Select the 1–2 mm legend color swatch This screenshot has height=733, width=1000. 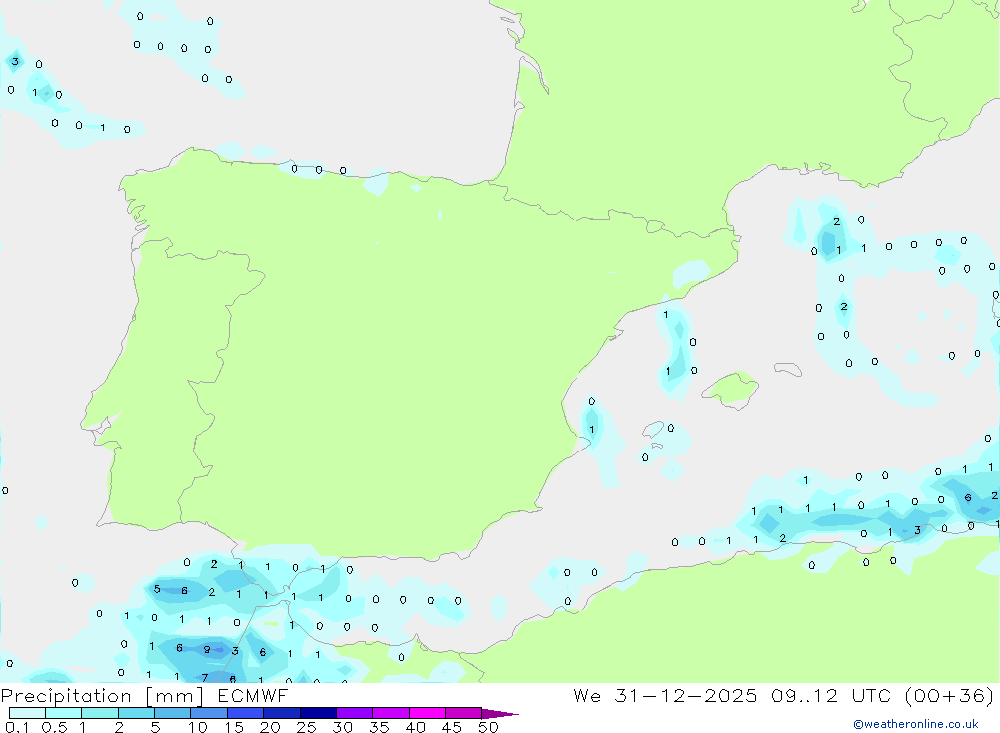tap(100, 713)
